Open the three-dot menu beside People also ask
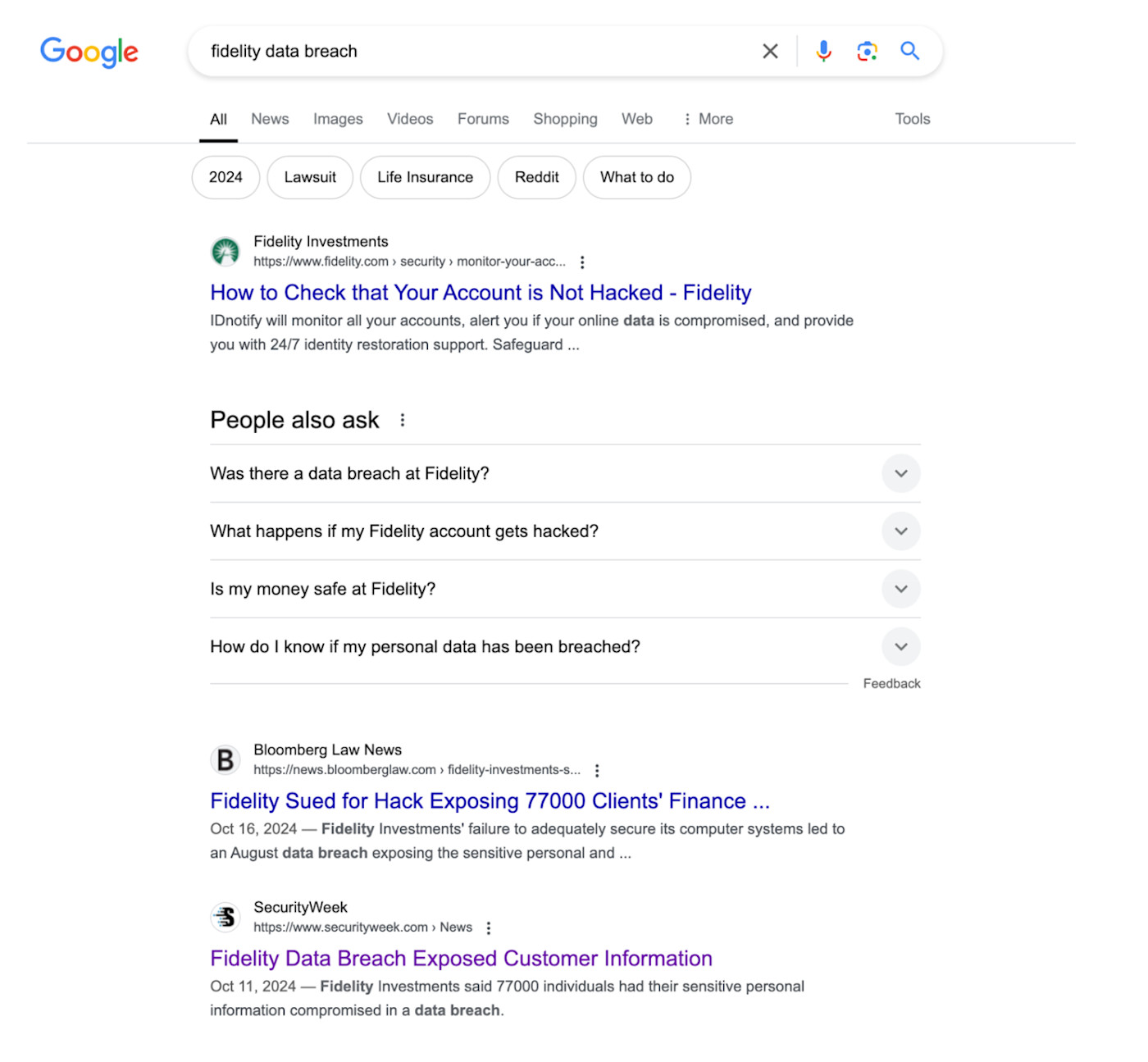 click(403, 419)
